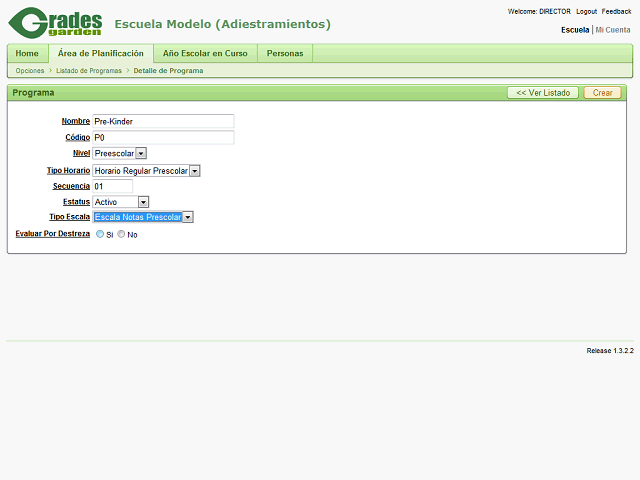640x480 pixels.
Task: Go to Listado de Programas breadcrumb
Action: (89, 71)
